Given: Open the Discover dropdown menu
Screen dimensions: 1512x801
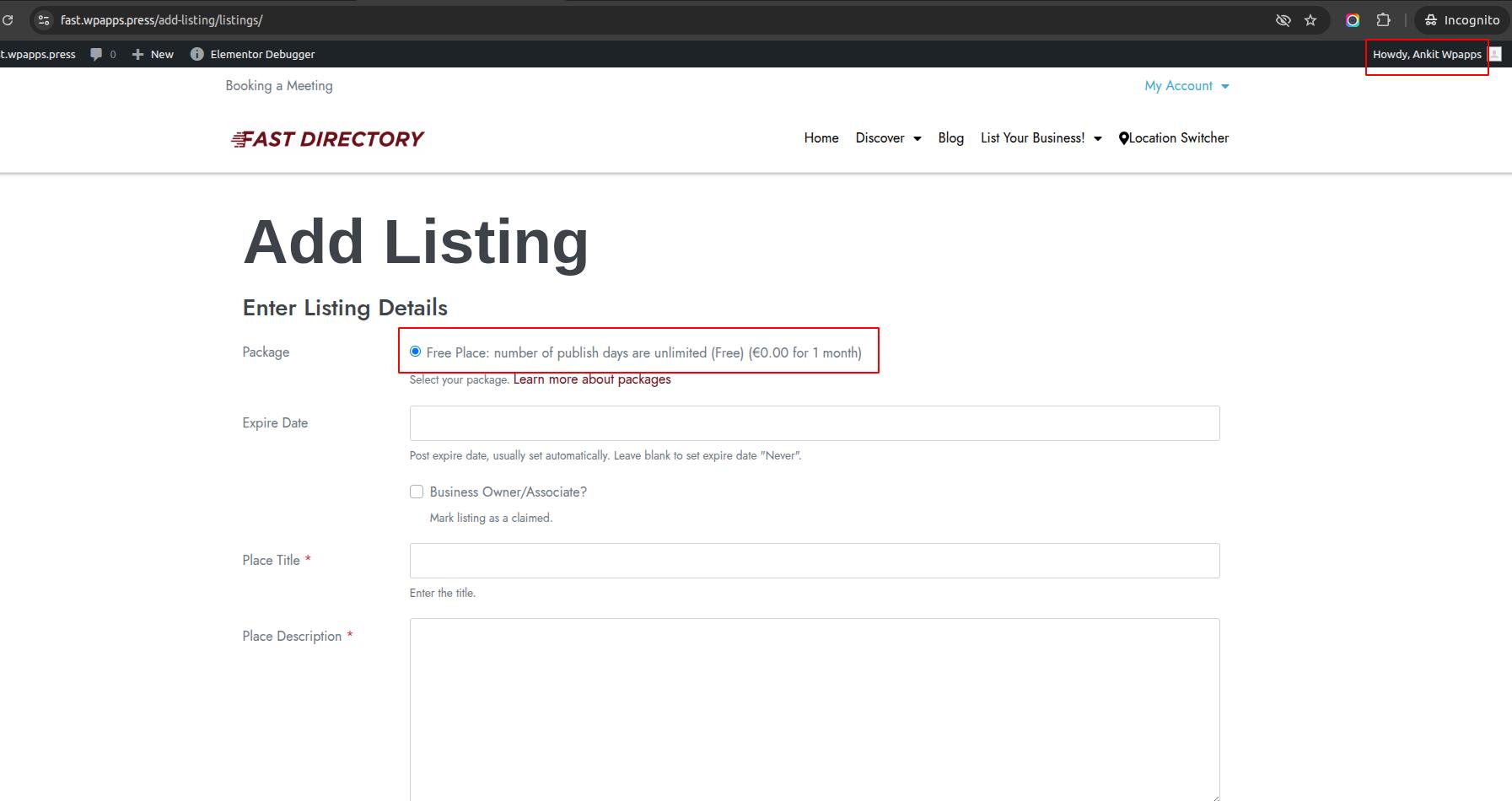Looking at the screenshot, I should point(888,138).
